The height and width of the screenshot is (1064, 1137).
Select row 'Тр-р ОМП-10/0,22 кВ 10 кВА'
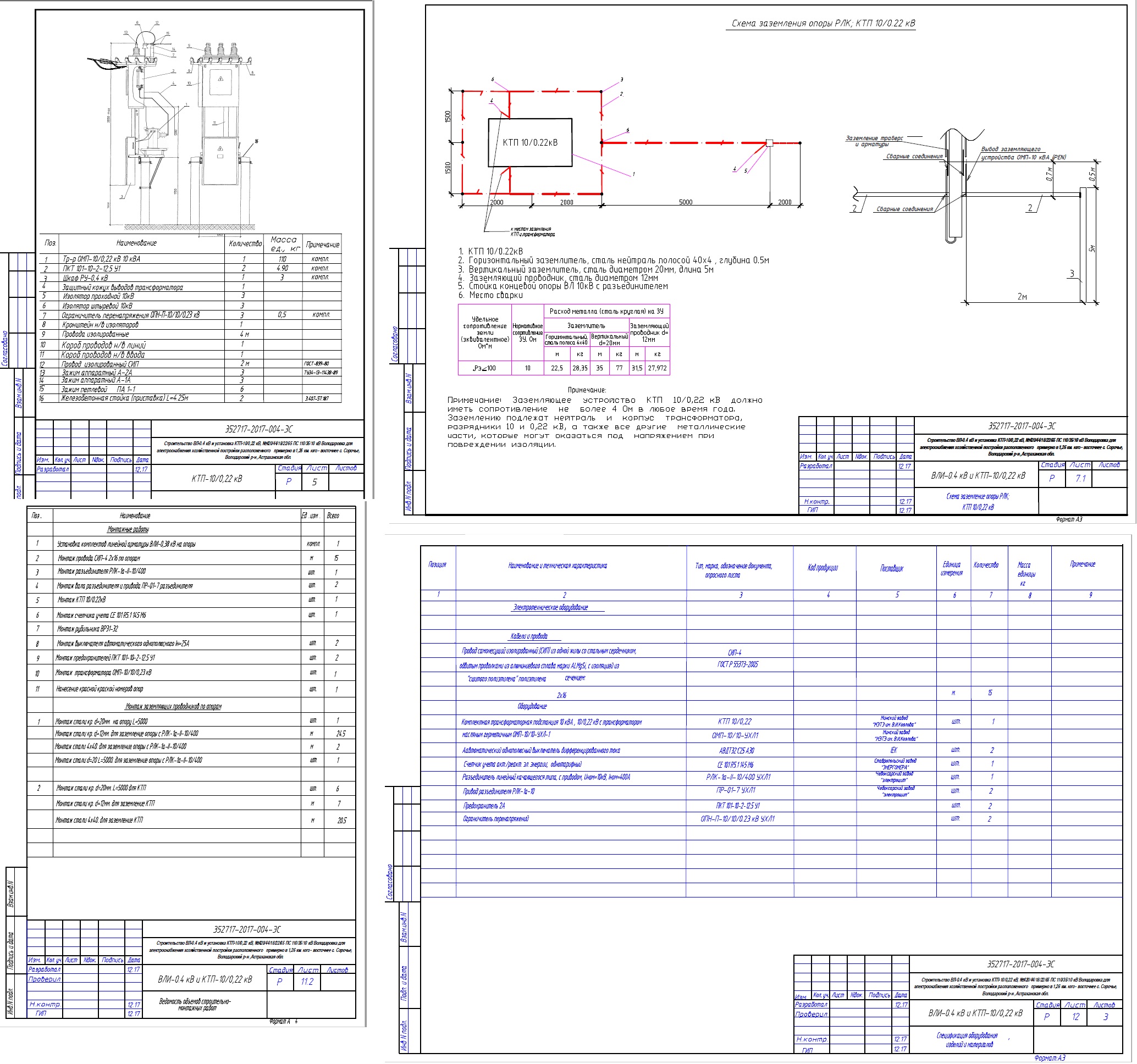click(190, 259)
